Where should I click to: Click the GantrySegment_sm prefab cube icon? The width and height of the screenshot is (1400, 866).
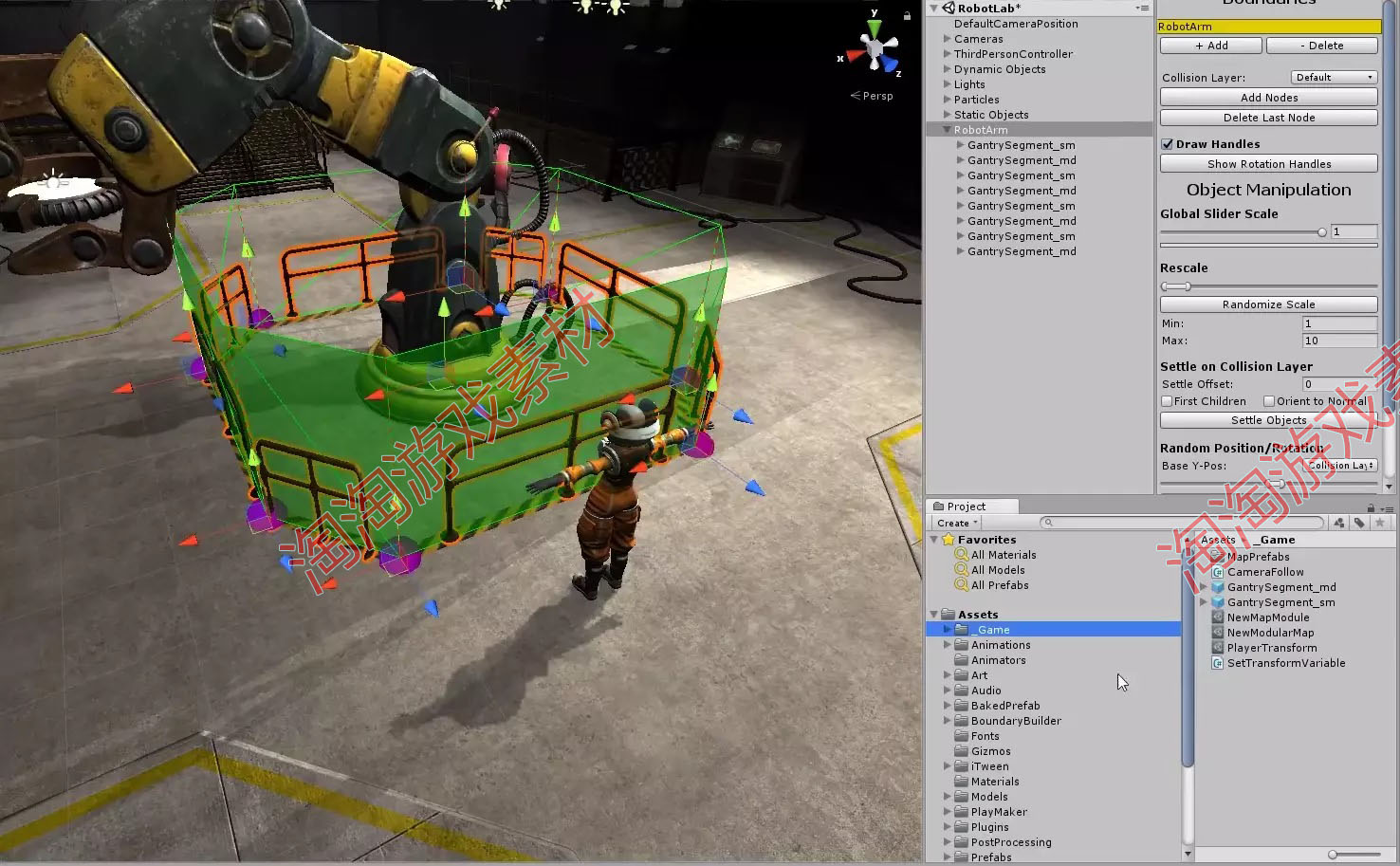pyautogui.click(x=1218, y=602)
